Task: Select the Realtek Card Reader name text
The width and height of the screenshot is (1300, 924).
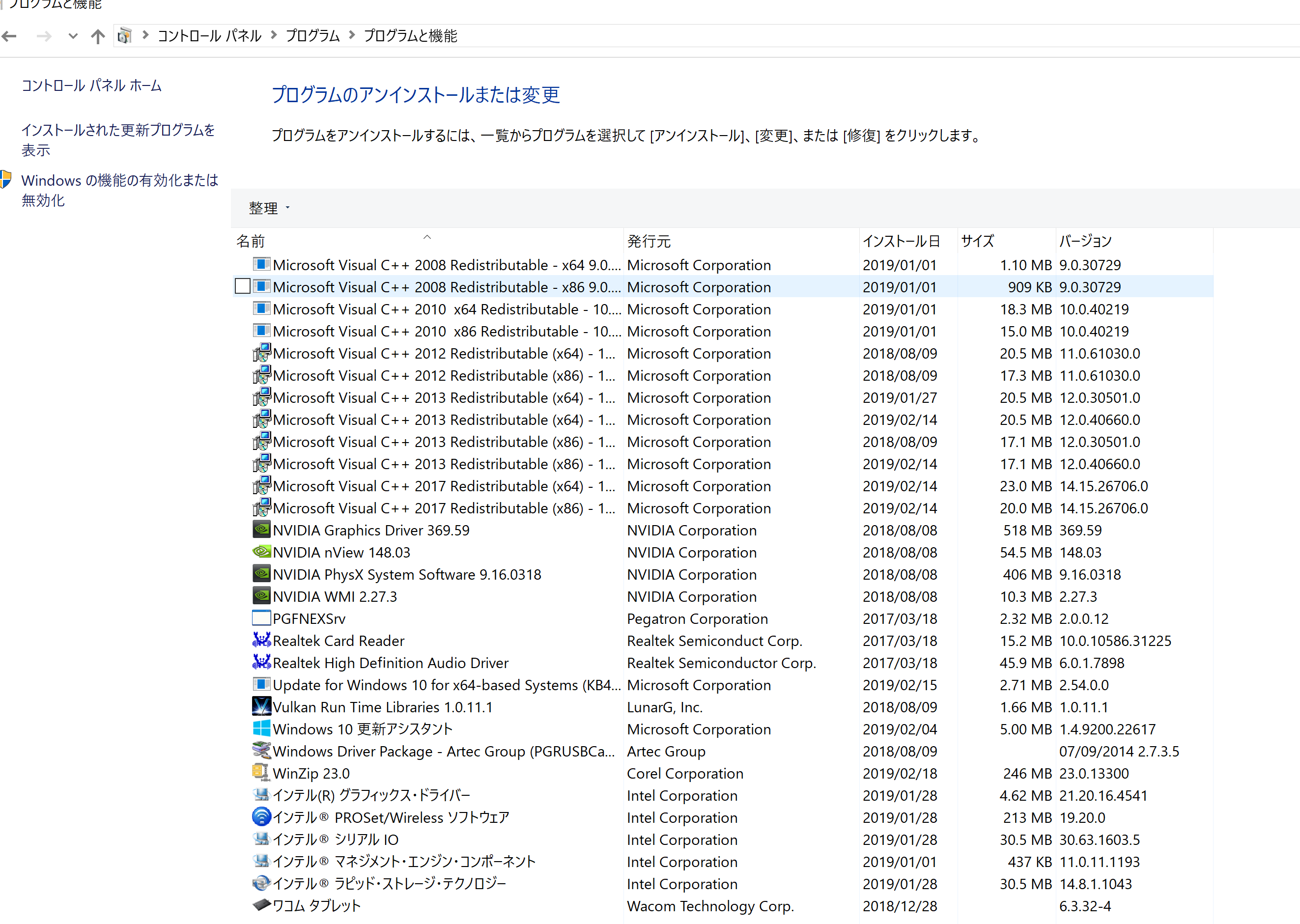Action: (x=339, y=641)
